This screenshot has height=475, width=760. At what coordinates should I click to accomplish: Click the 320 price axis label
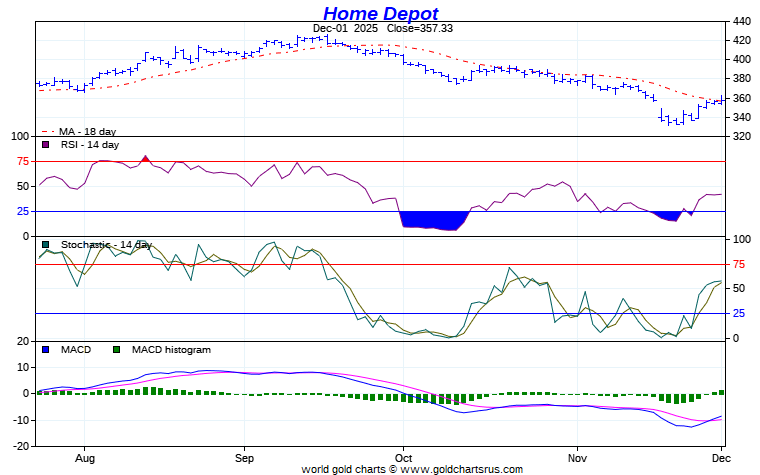coord(742,136)
